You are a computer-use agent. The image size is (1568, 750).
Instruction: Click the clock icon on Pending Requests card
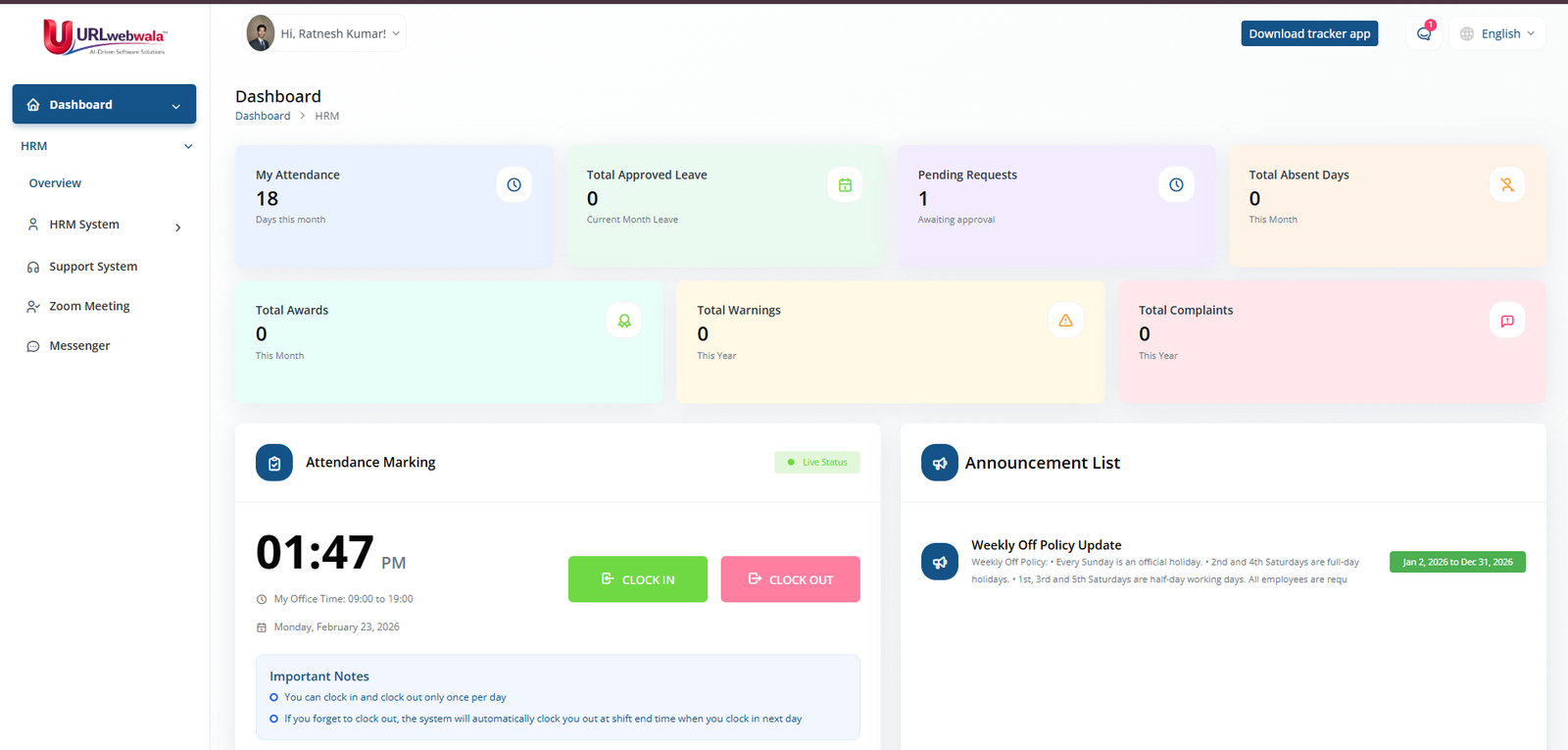[1176, 184]
